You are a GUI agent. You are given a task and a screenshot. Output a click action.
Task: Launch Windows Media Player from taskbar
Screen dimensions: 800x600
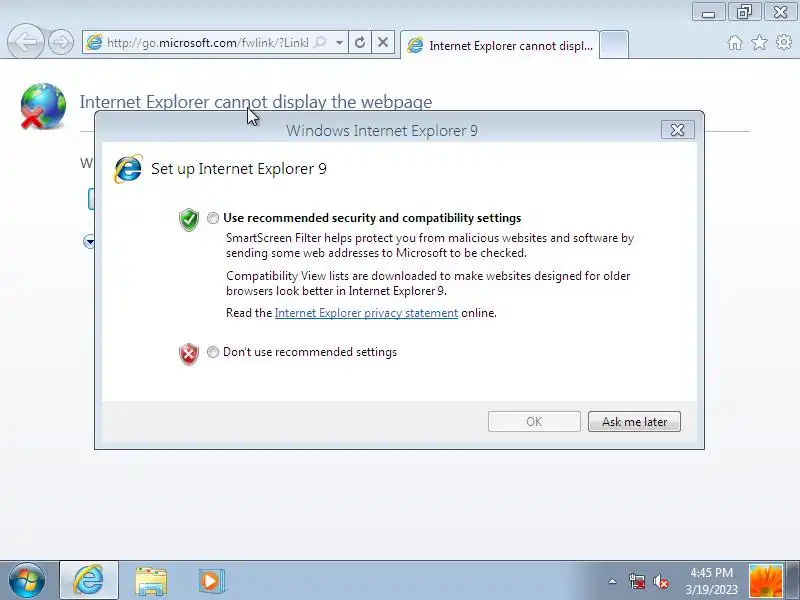point(211,581)
